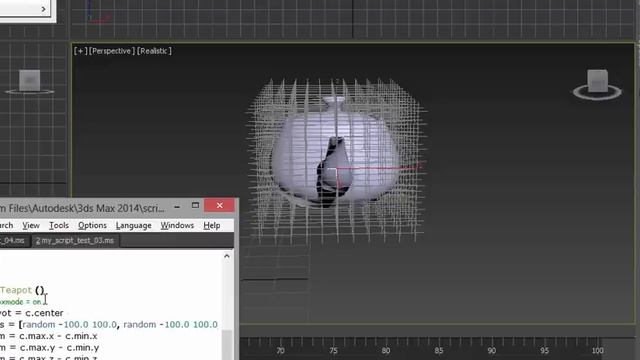Open the Realistic shading mode menu
The width and height of the screenshot is (640, 360).
coord(154,51)
